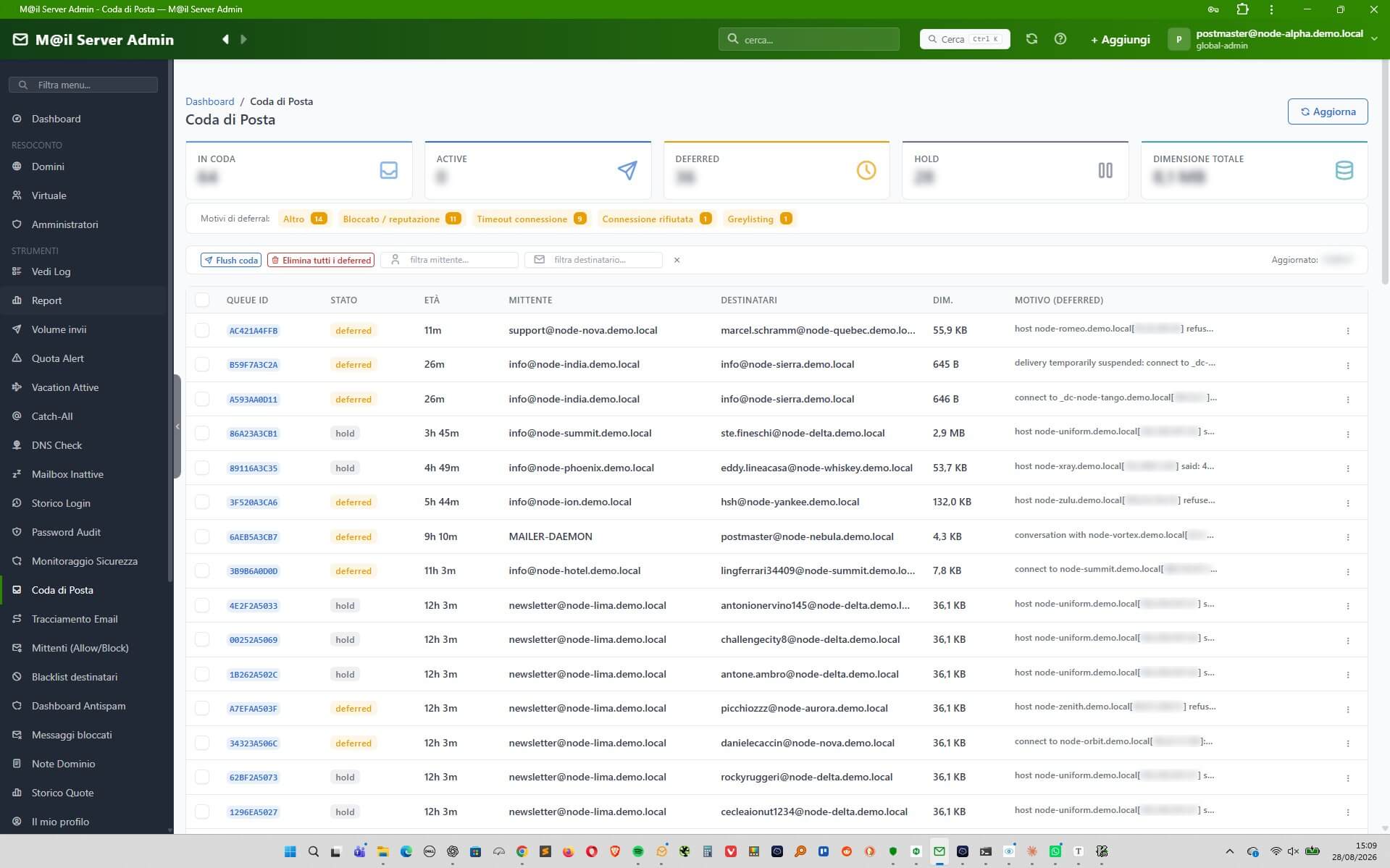Filter by Connessione rifiutata reason
Image resolution: width=1390 pixels, height=868 pixels.
pyautogui.click(x=656, y=219)
